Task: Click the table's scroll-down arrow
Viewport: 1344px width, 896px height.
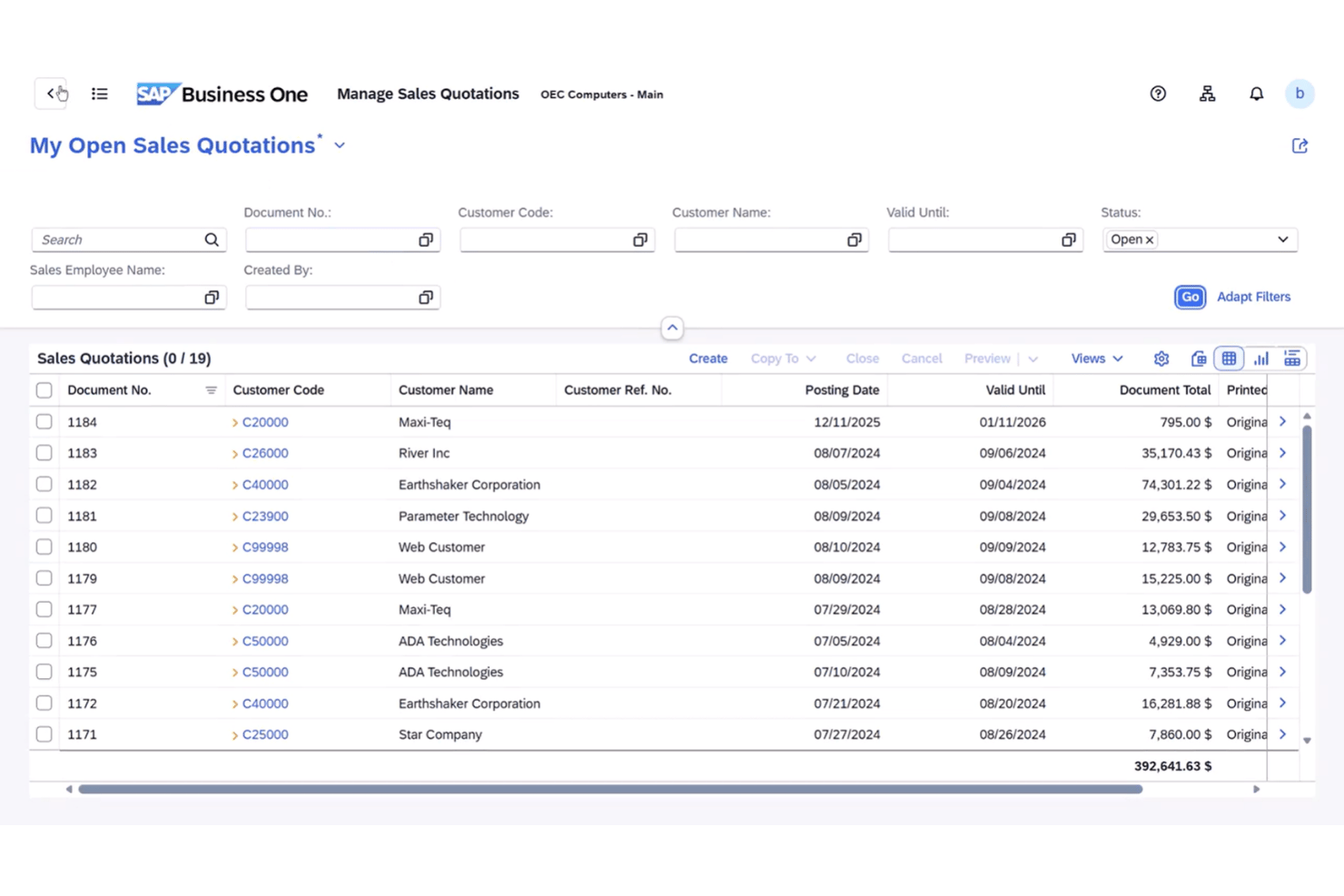Action: [1307, 741]
